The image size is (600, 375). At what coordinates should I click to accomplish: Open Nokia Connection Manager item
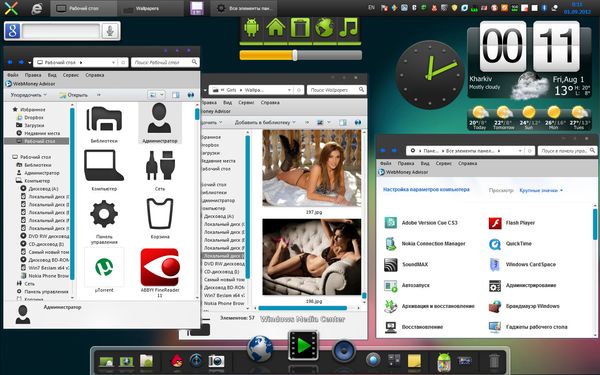click(425, 244)
